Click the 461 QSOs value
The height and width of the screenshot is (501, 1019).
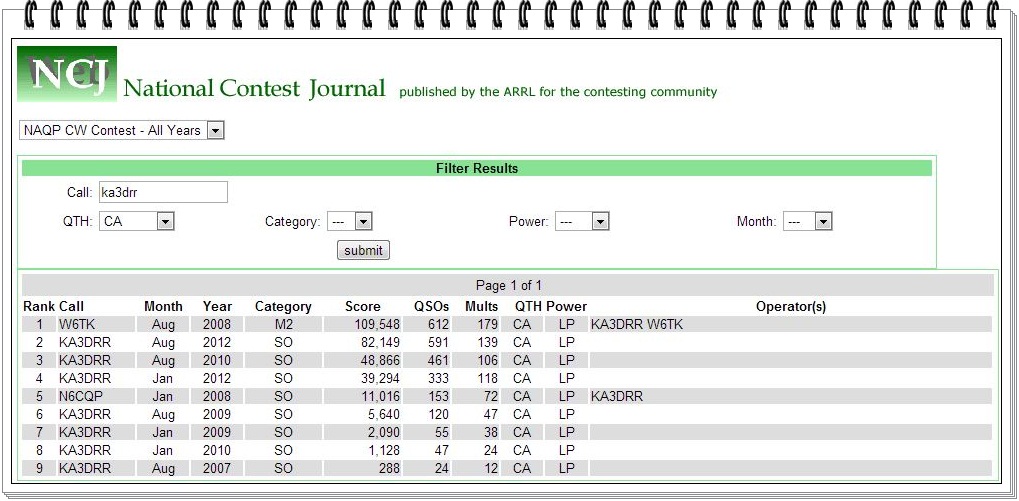tap(438, 360)
